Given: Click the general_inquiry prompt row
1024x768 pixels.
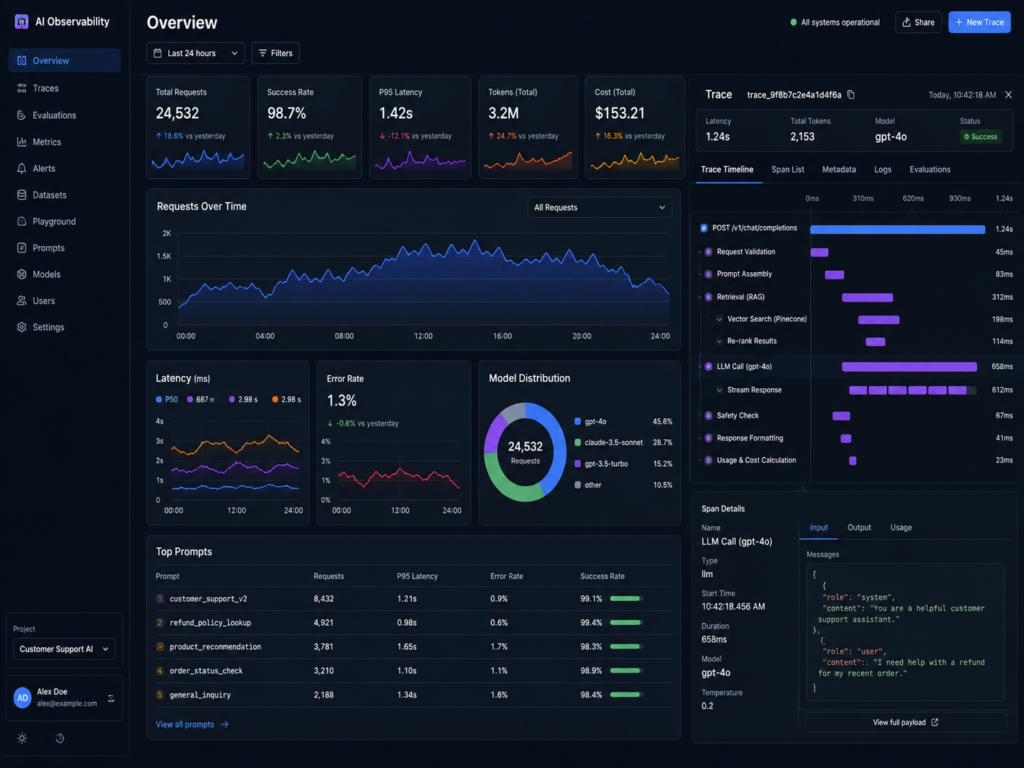Looking at the screenshot, I should [x=413, y=695].
